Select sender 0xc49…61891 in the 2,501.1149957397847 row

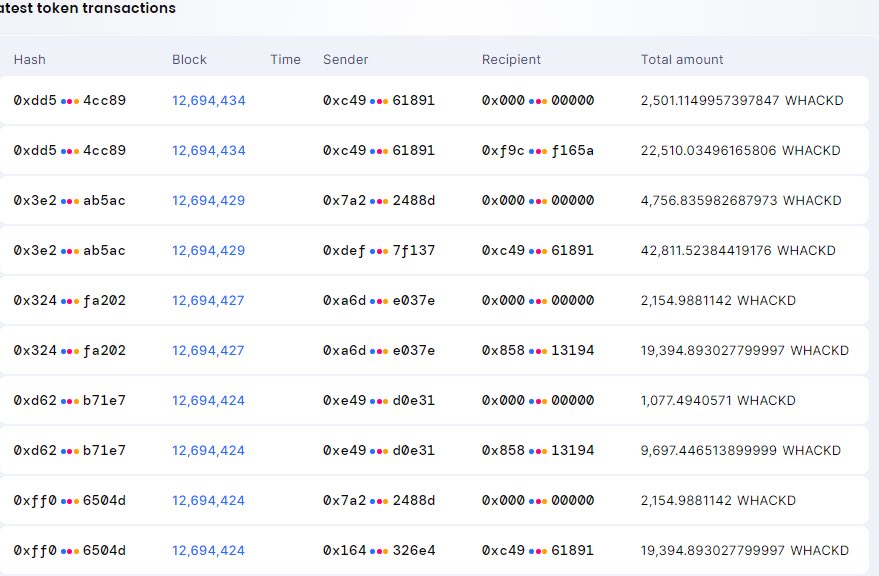(379, 100)
